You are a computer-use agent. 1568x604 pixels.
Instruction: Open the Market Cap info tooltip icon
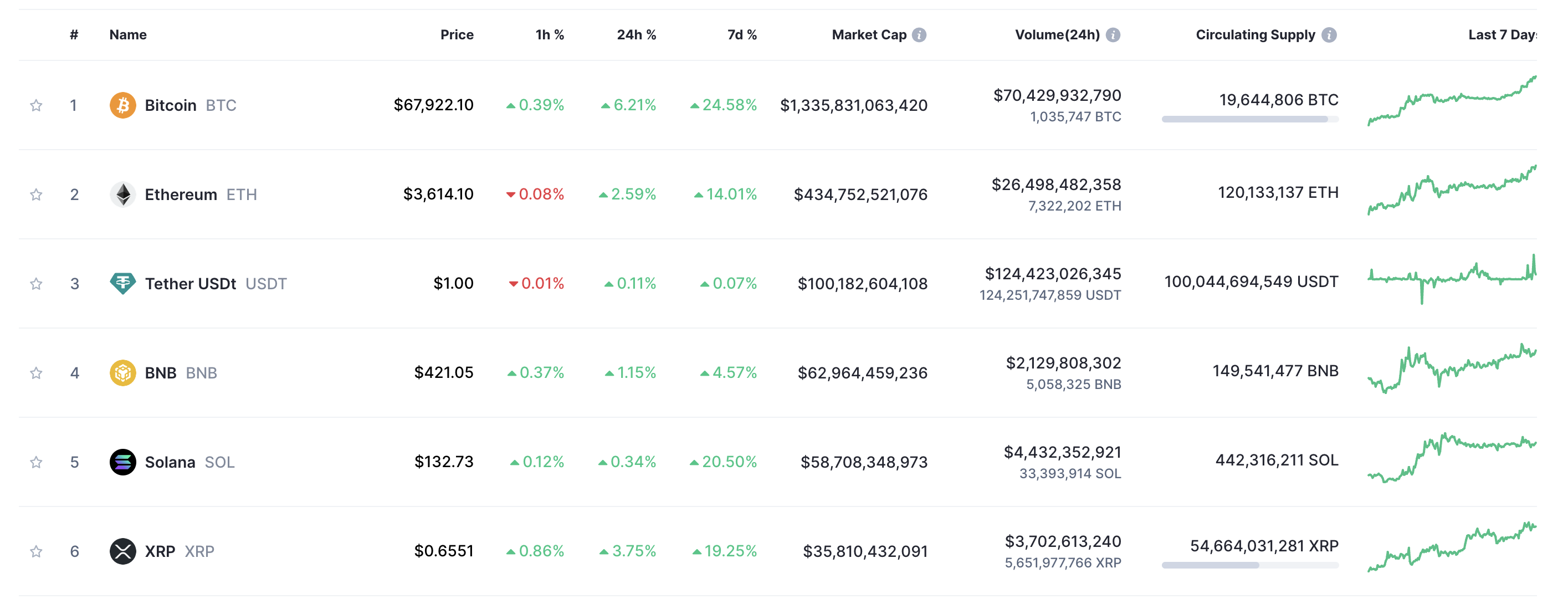pyautogui.click(x=919, y=35)
